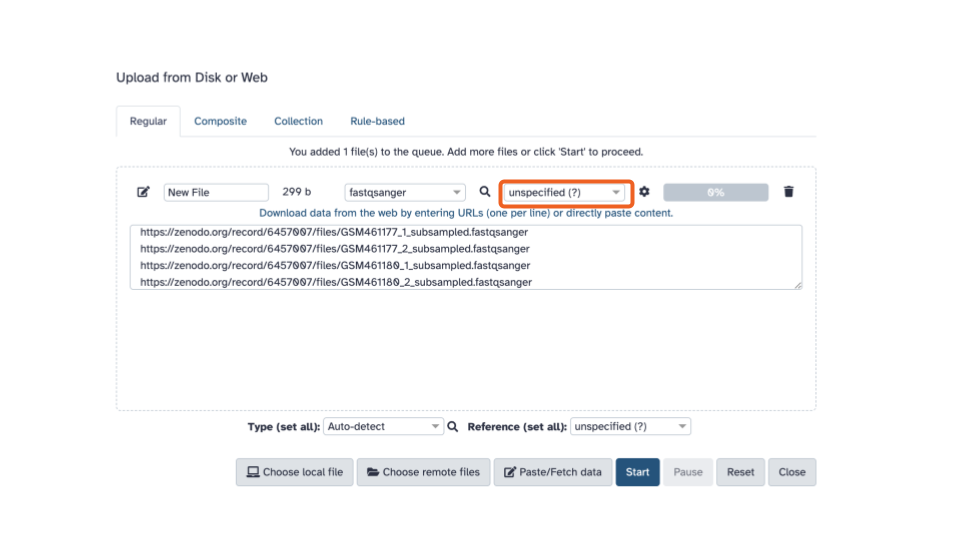Image resolution: width=960 pixels, height=540 pixels.
Task: Select the Rule-based tab
Action: tap(377, 121)
